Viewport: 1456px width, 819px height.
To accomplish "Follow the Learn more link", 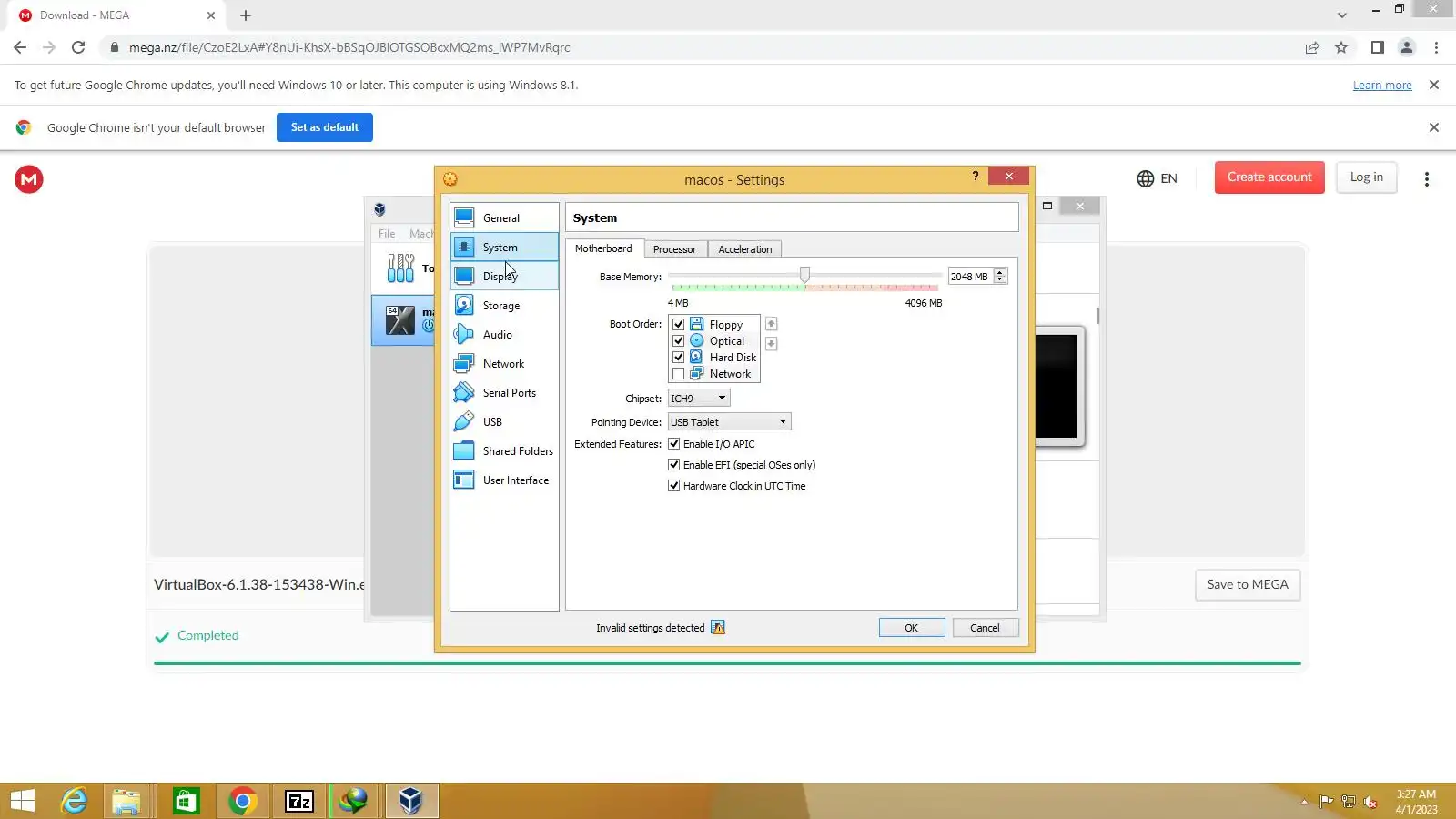I will click(1382, 85).
